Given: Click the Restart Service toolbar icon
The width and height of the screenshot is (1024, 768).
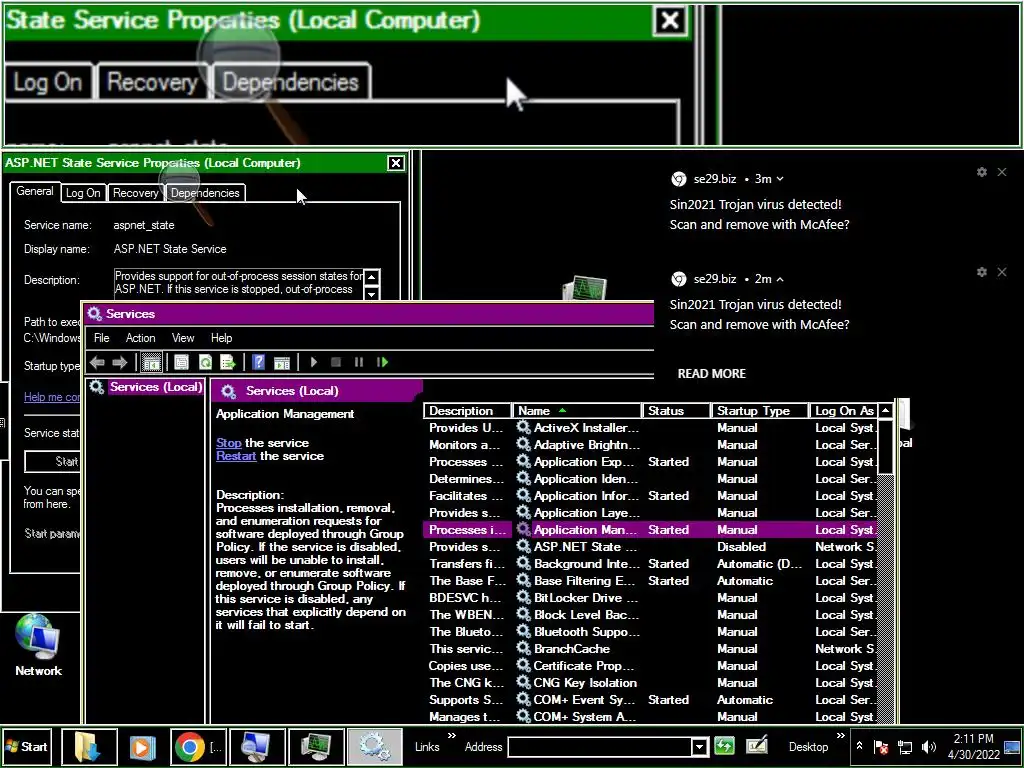Looking at the screenshot, I should tap(382, 362).
